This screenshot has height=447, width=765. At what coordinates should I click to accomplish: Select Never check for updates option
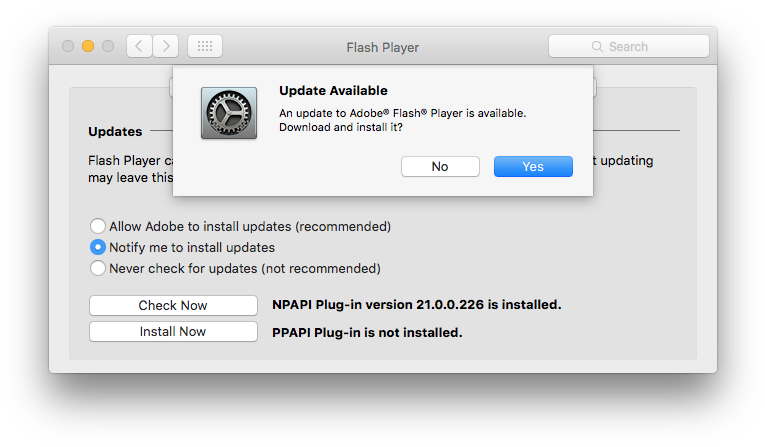(x=98, y=268)
